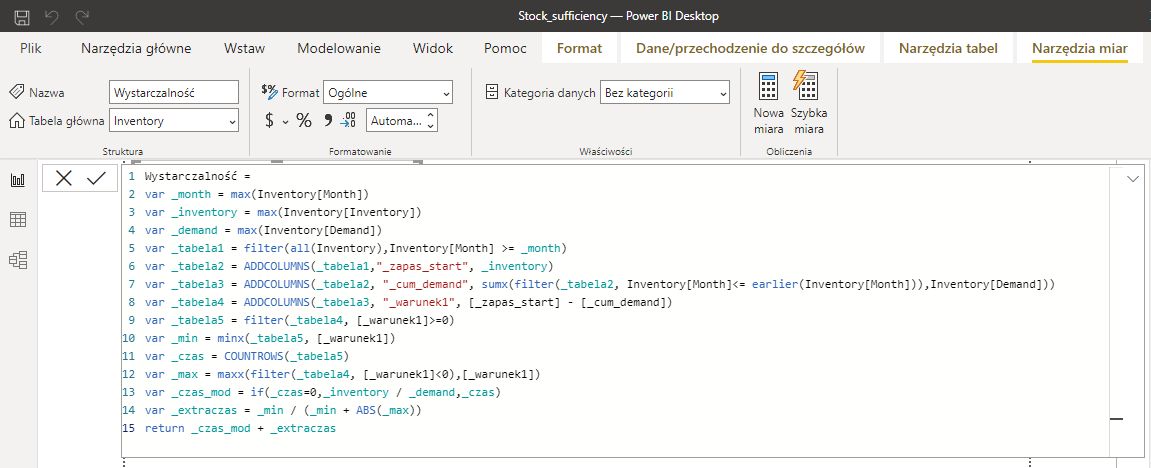The width and height of the screenshot is (1151, 468).
Task: Open the Pomoc tab
Action: (505, 48)
